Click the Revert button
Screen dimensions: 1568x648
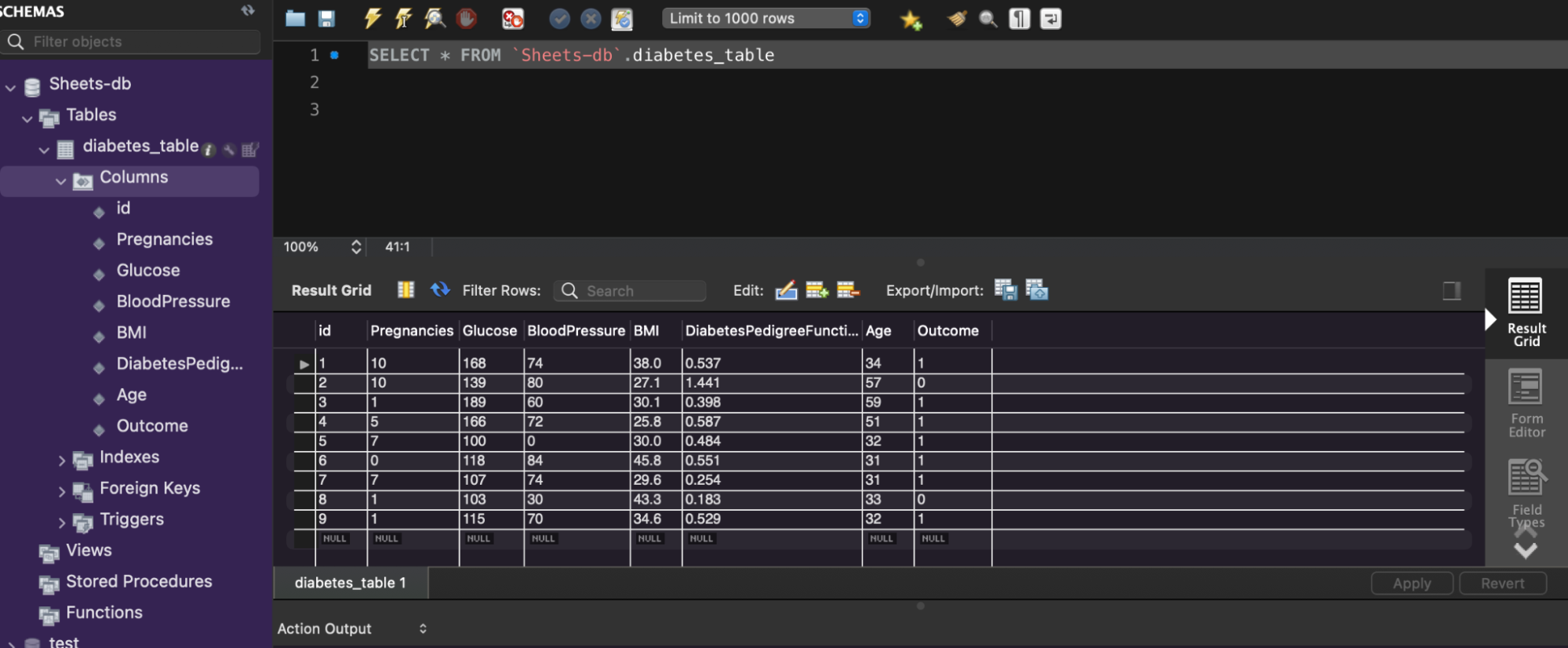[x=1502, y=584]
